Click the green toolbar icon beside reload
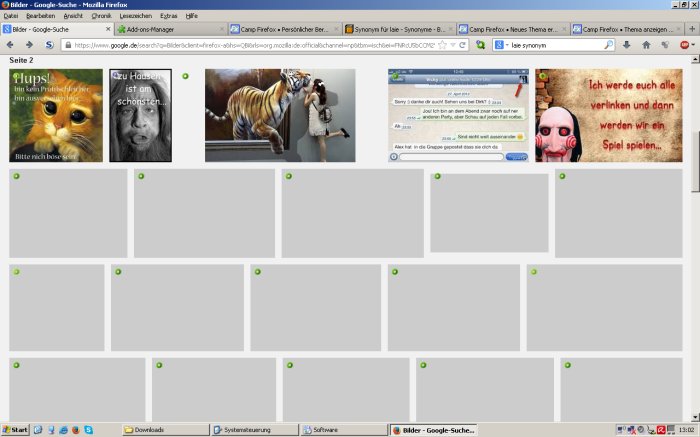This screenshot has height=437, width=700. pyautogui.click(x=481, y=45)
